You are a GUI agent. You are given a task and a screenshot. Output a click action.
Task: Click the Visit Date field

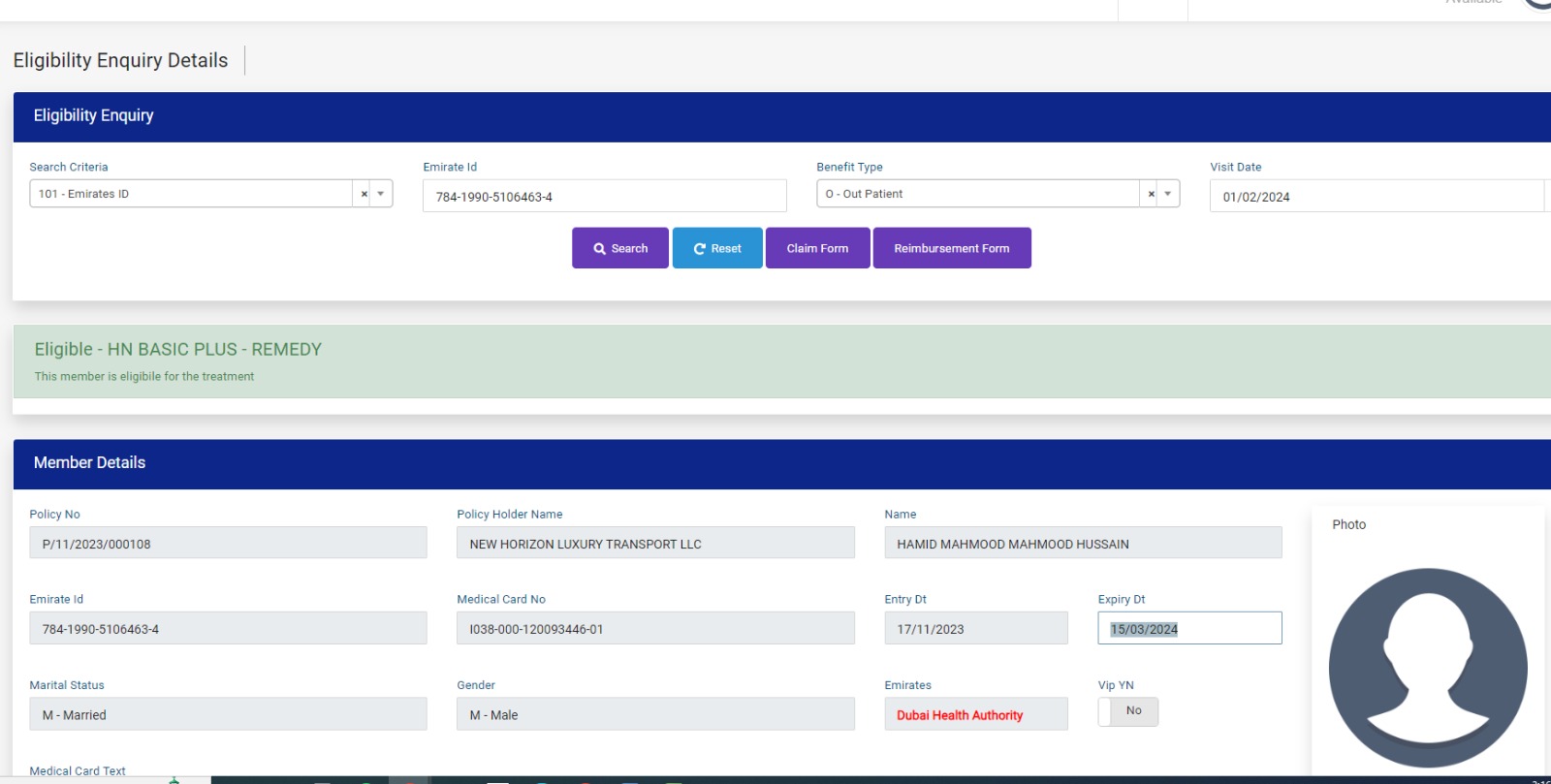click(1375, 197)
